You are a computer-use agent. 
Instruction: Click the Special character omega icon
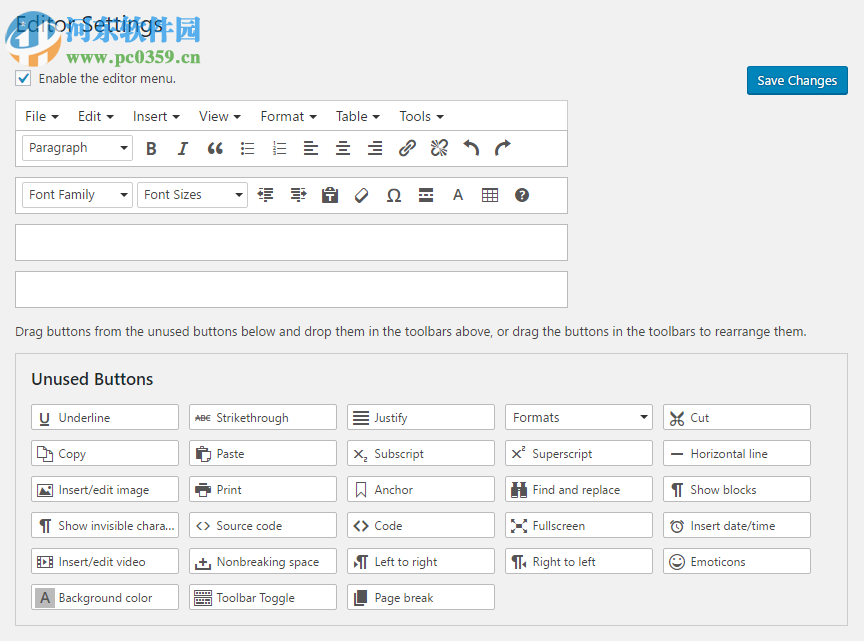pos(393,195)
